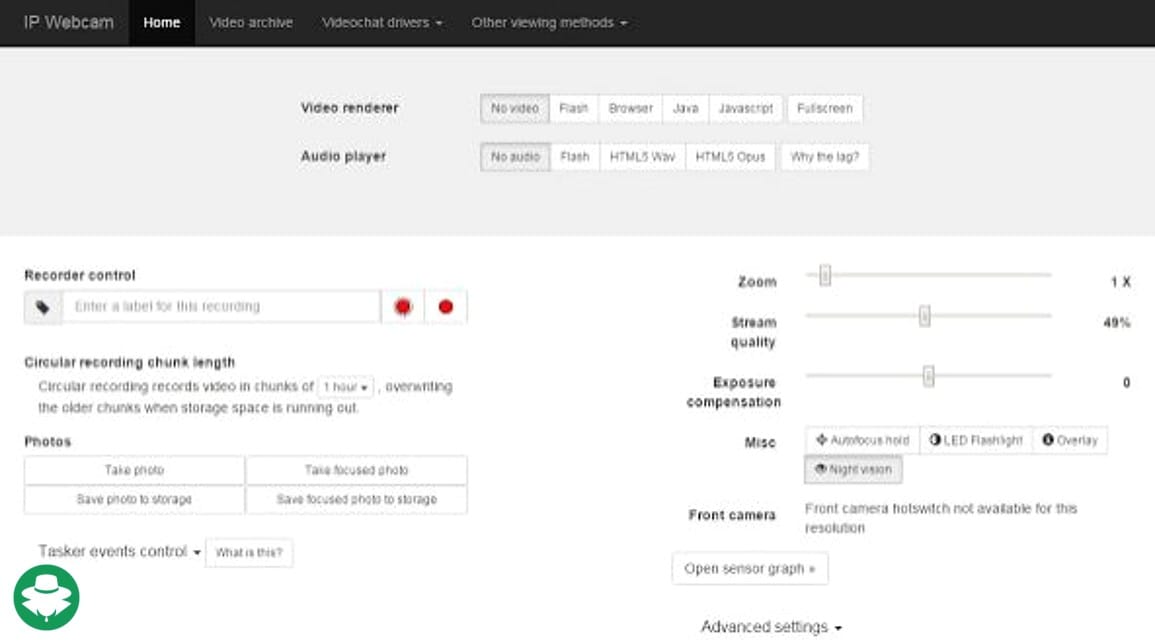The height and width of the screenshot is (644, 1155).
Task: Expand Advanced settings section
Action: (x=769, y=627)
